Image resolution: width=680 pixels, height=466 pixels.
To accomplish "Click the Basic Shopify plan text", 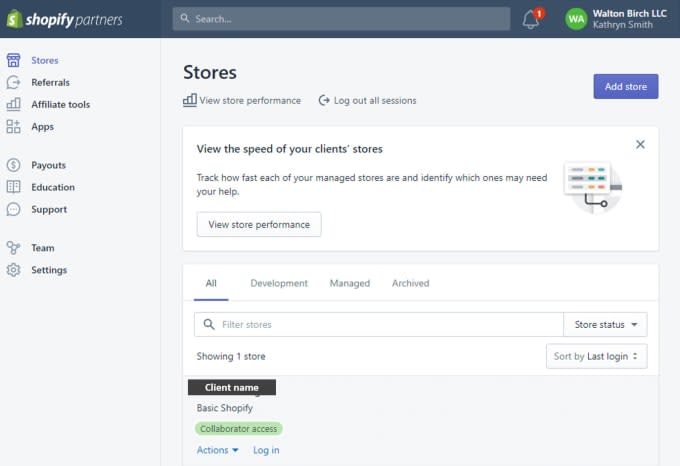I will pyautogui.click(x=224, y=408).
